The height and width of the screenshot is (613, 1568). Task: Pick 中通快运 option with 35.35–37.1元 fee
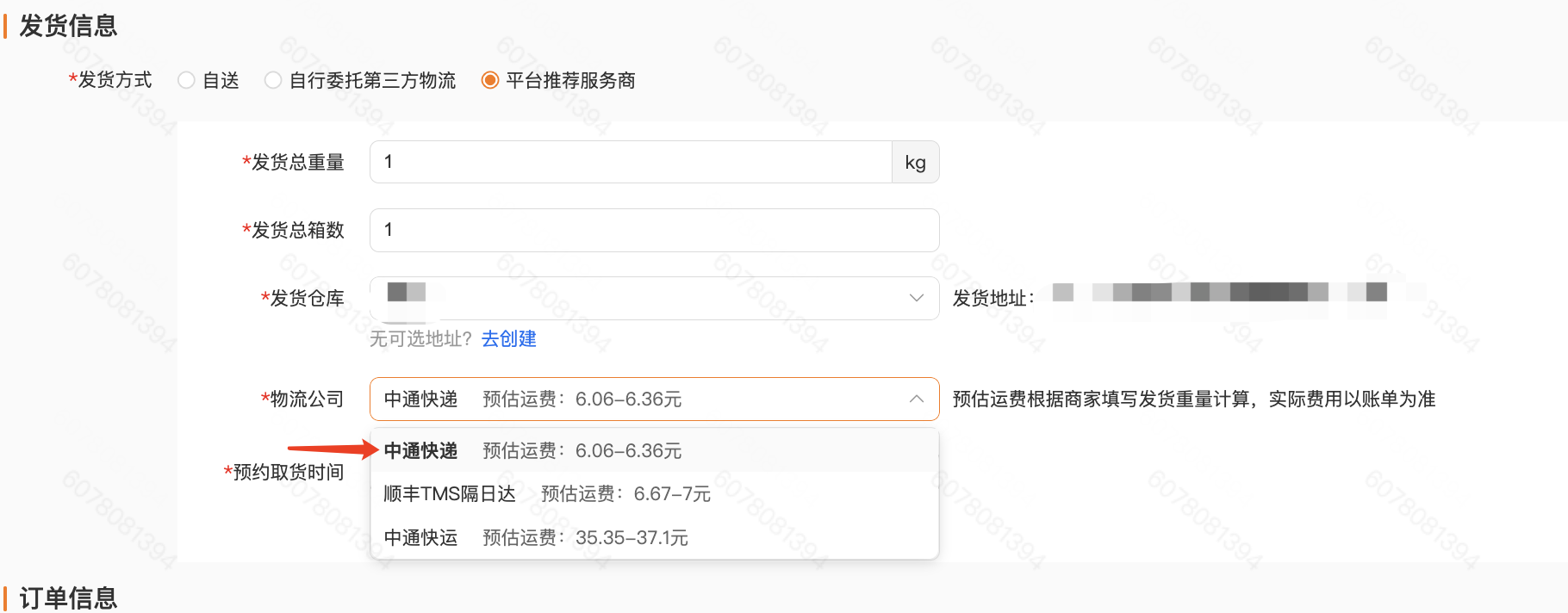tap(655, 537)
